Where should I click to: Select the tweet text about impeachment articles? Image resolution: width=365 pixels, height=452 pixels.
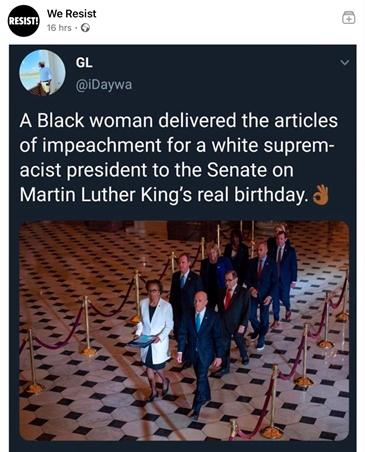tap(179, 158)
